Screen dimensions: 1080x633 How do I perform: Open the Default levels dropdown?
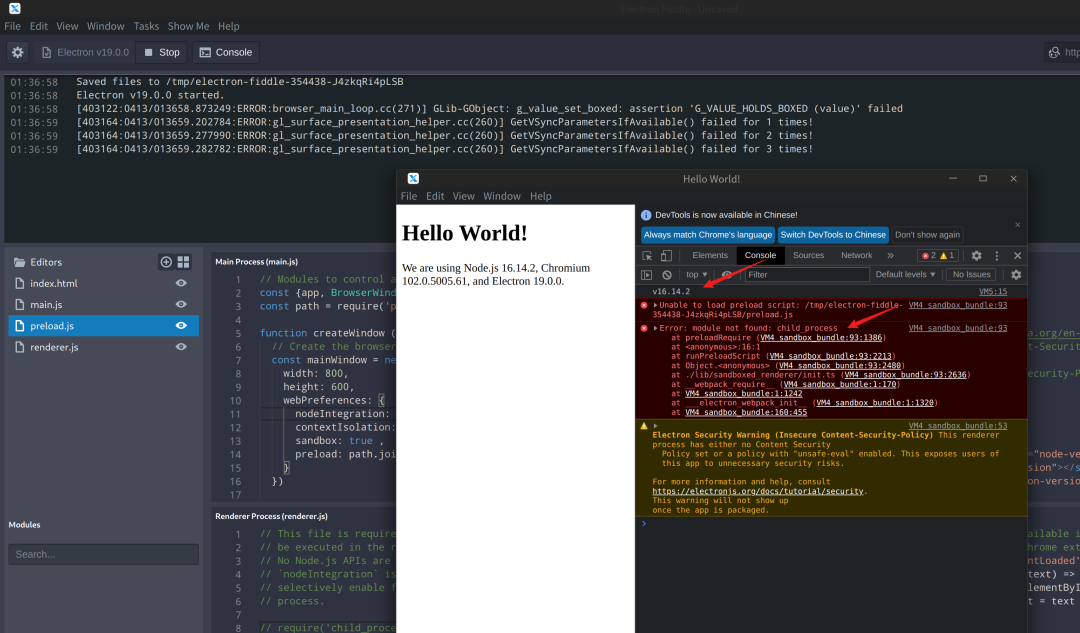click(x=905, y=275)
